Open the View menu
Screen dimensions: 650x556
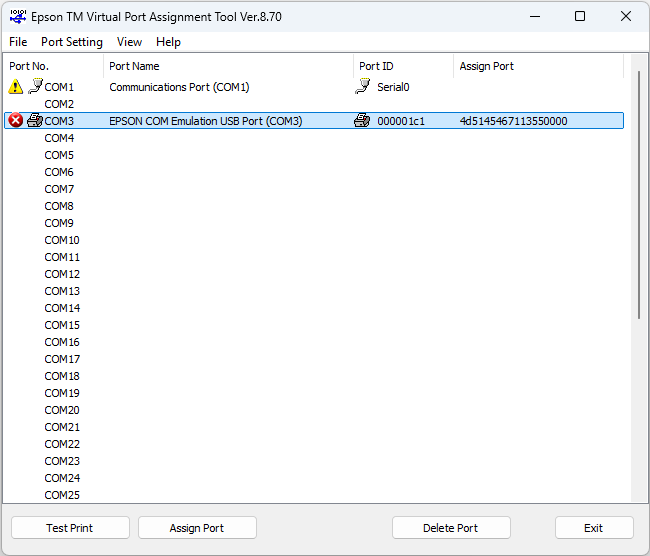click(x=129, y=42)
